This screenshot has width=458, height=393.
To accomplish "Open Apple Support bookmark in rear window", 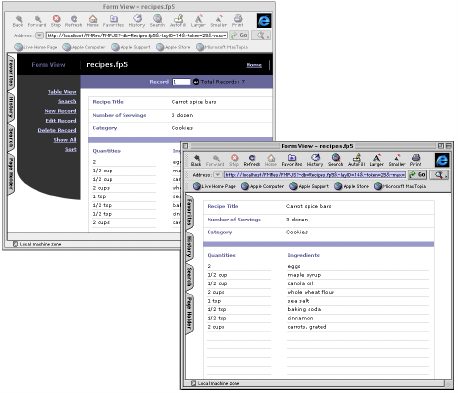I will point(131,47).
